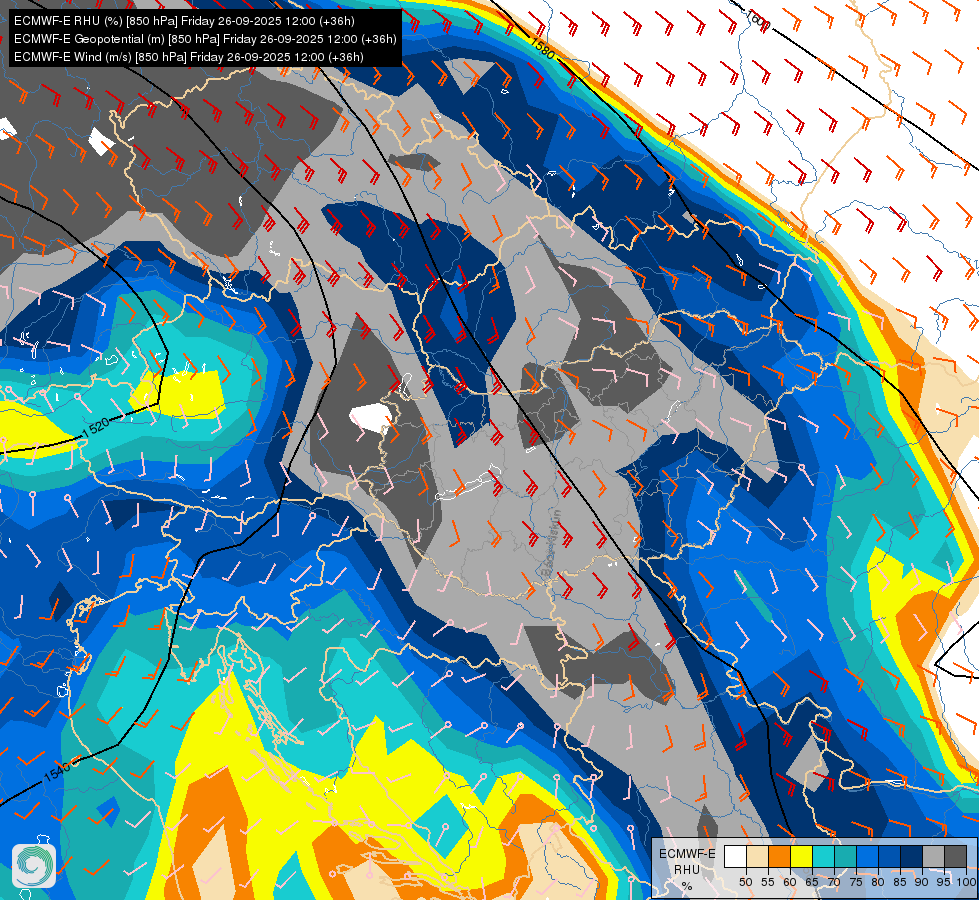Click the ECMWF-E Geopotential (m) title line

point(205,39)
